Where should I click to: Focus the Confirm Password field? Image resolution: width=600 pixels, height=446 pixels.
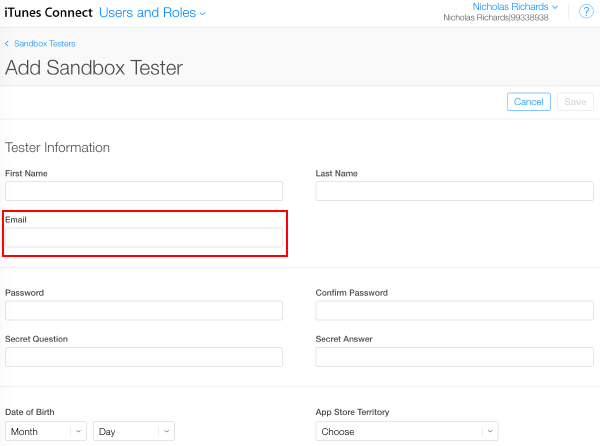tap(454, 310)
